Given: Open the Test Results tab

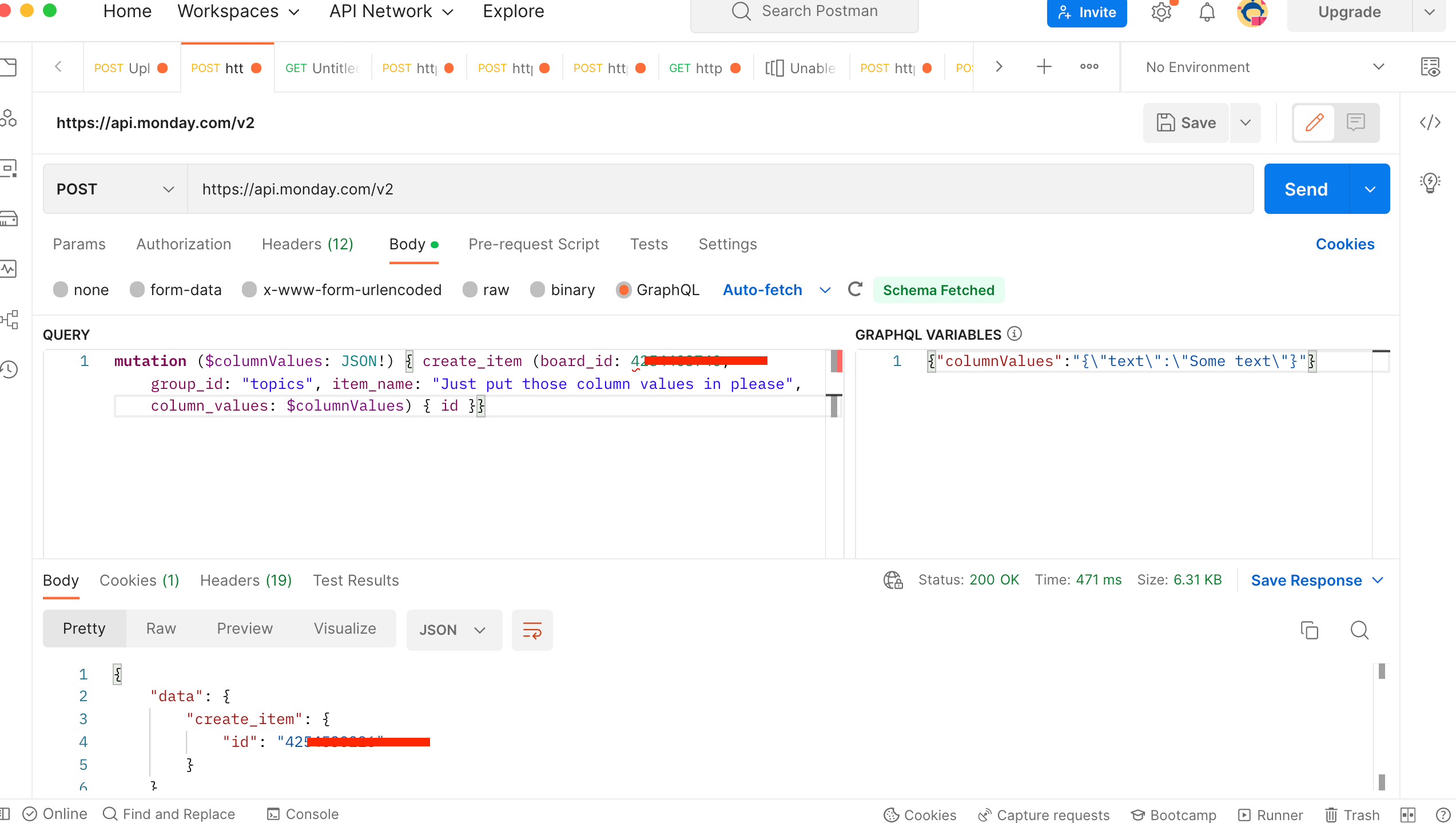Looking at the screenshot, I should coord(356,580).
